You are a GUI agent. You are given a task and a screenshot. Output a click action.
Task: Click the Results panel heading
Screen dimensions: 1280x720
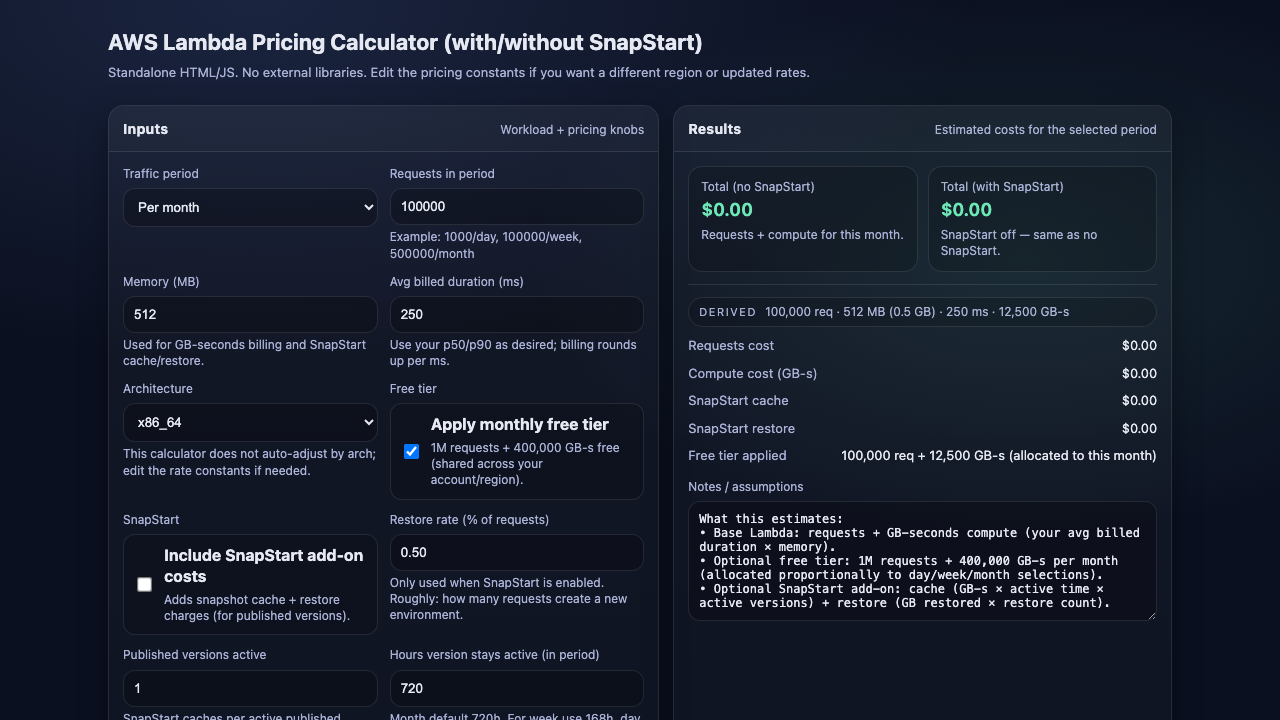pyautogui.click(x=715, y=129)
